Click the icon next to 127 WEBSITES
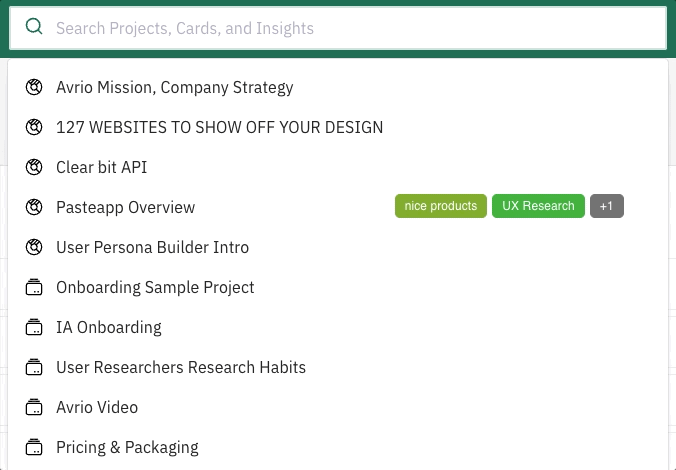This screenshot has width=676, height=470. click(x=34, y=127)
